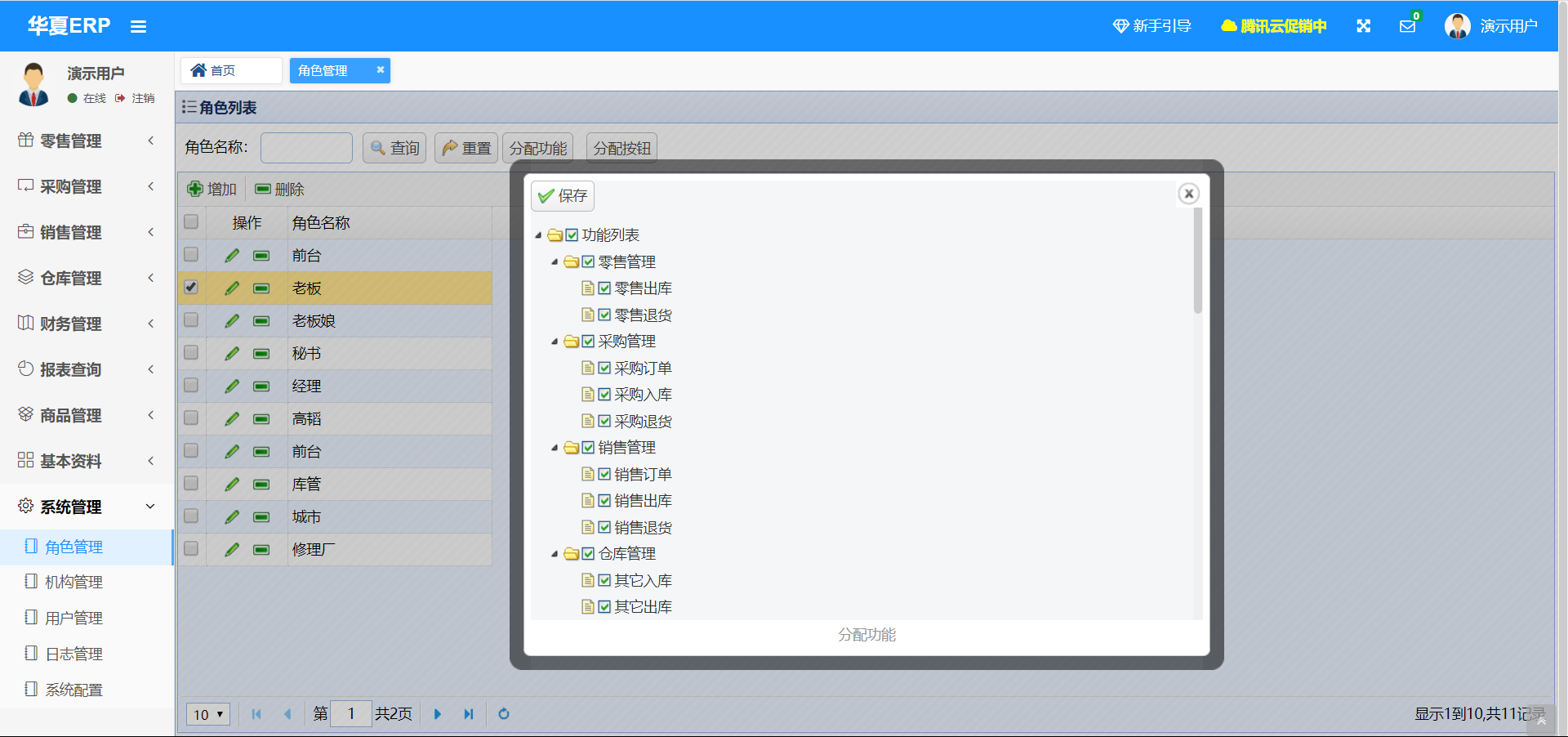This screenshot has height=737, width=1568.
Task: Go to the previous page arrow
Action: click(x=287, y=714)
